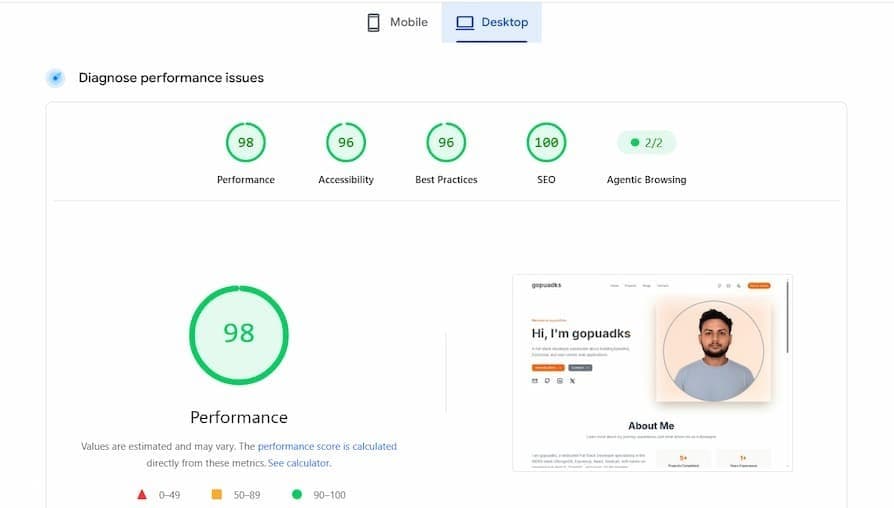
Task: Open the Agentic Browsing 2/2 badge
Action: pyautogui.click(x=647, y=143)
